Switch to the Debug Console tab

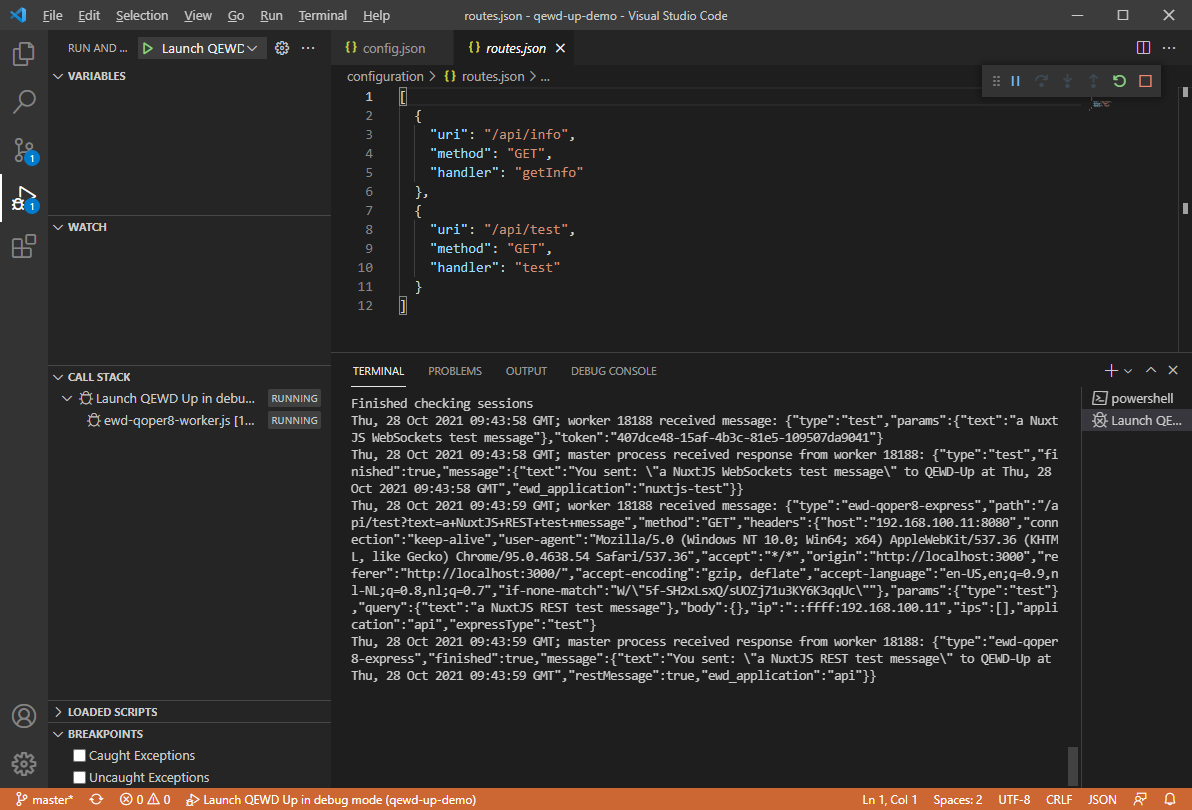point(613,371)
